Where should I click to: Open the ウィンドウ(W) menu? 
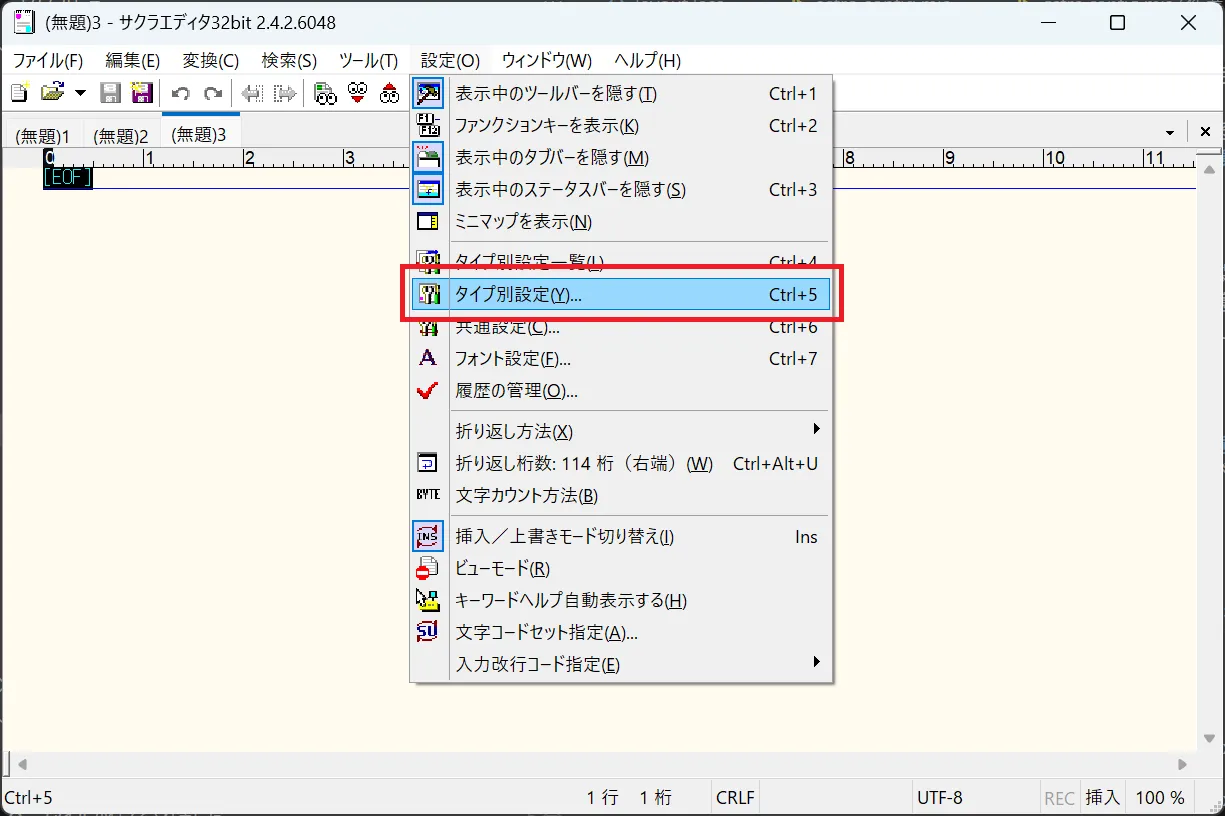pos(547,60)
